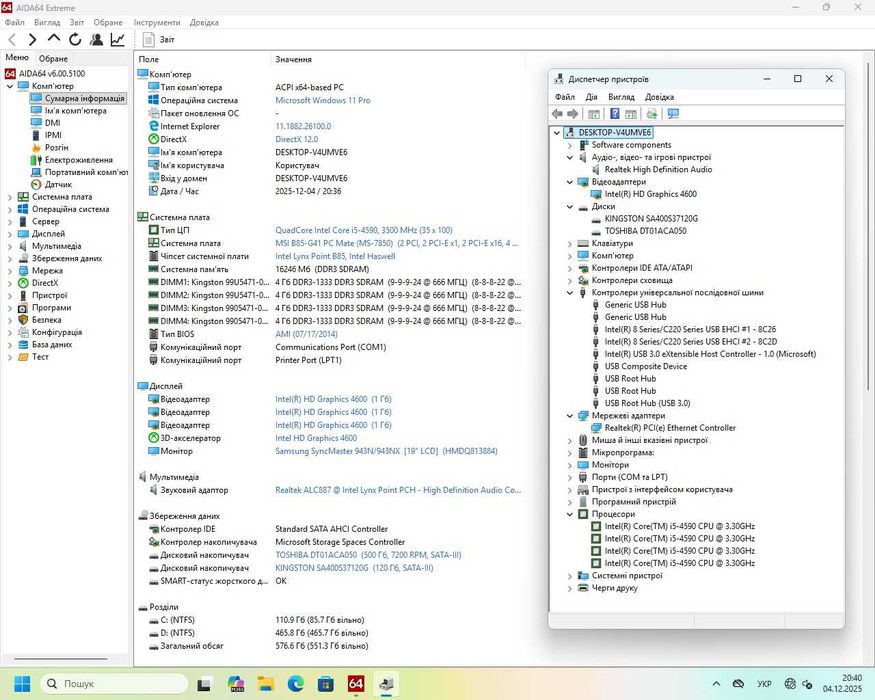Click the Безпека shield icon in sidebar
This screenshot has height=700, width=875.
[23, 320]
